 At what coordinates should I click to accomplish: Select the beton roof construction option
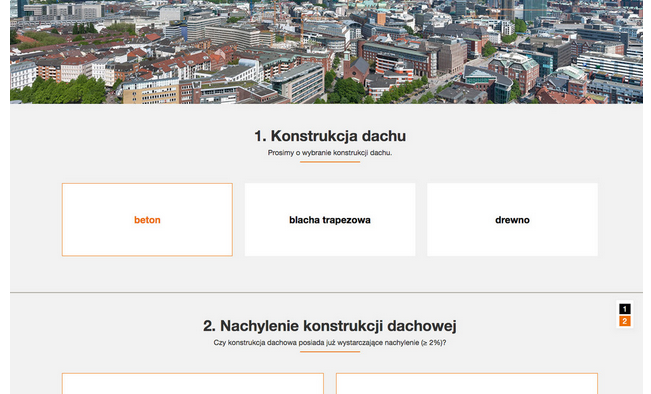(x=147, y=220)
